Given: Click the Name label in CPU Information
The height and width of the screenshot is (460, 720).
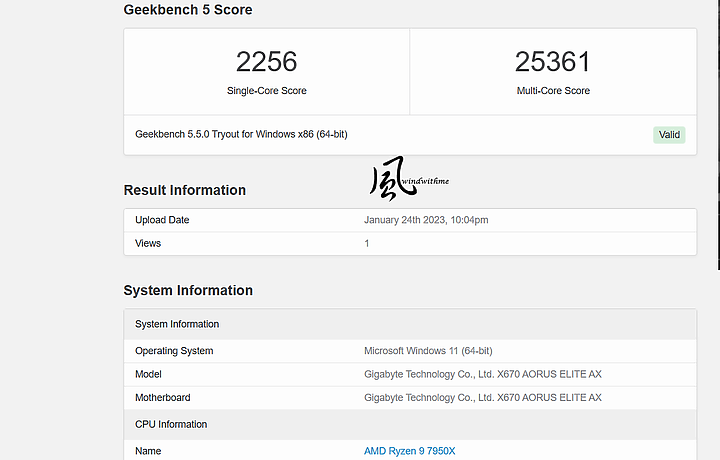Looking at the screenshot, I should tap(148, 451).
